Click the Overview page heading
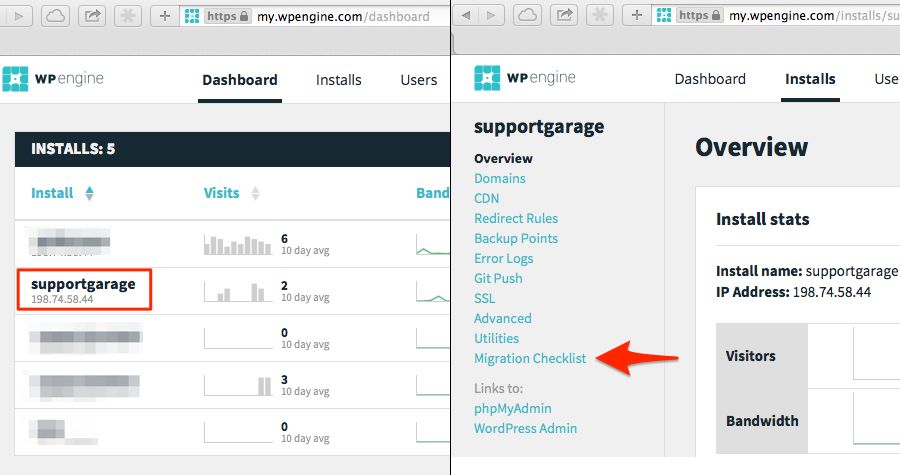The width and height of the screenshot is (900, 475). pyautogui.click(x=751, y=147)
